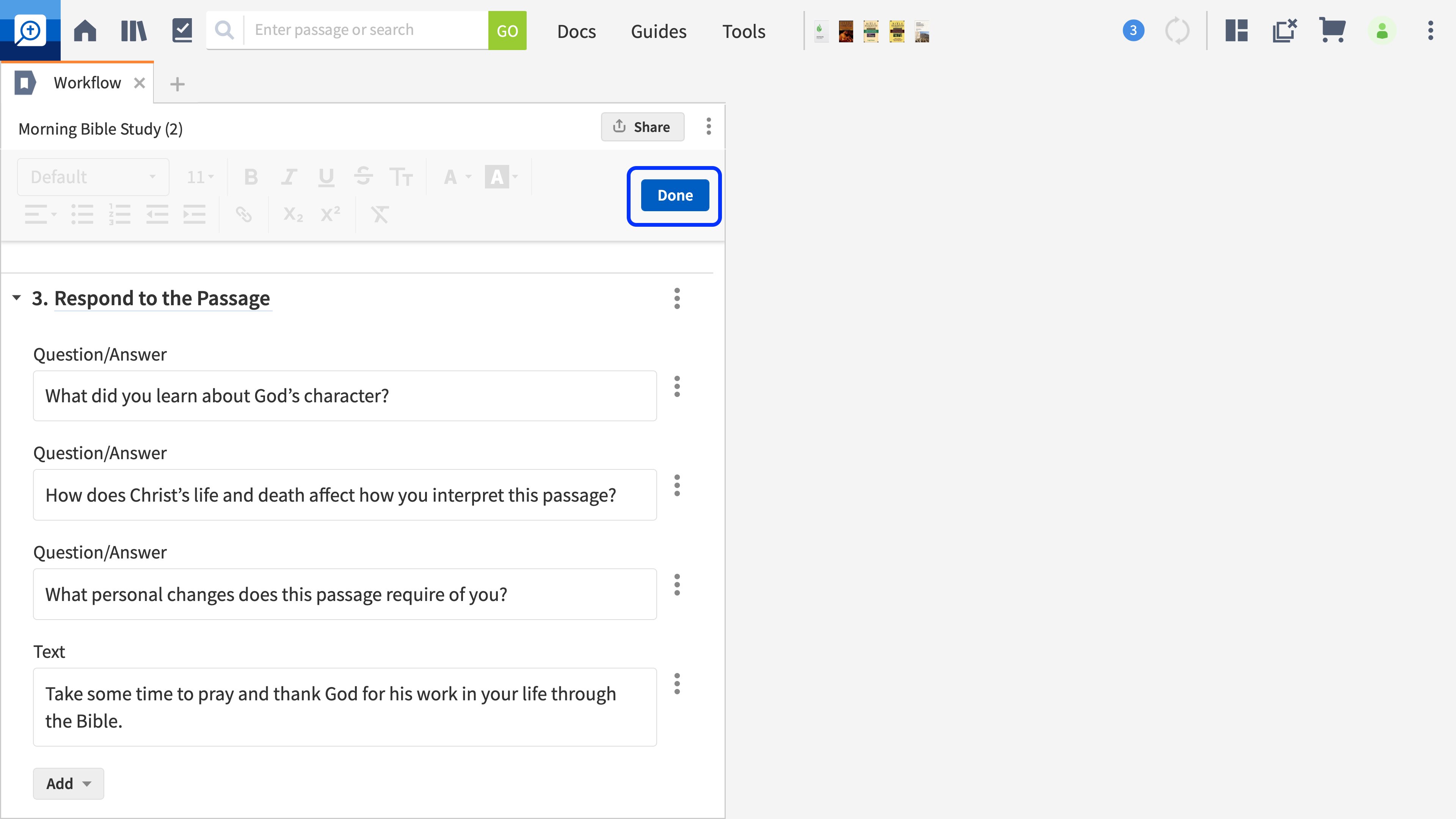Click the green account profile icon

click(x=1382, y=30)
